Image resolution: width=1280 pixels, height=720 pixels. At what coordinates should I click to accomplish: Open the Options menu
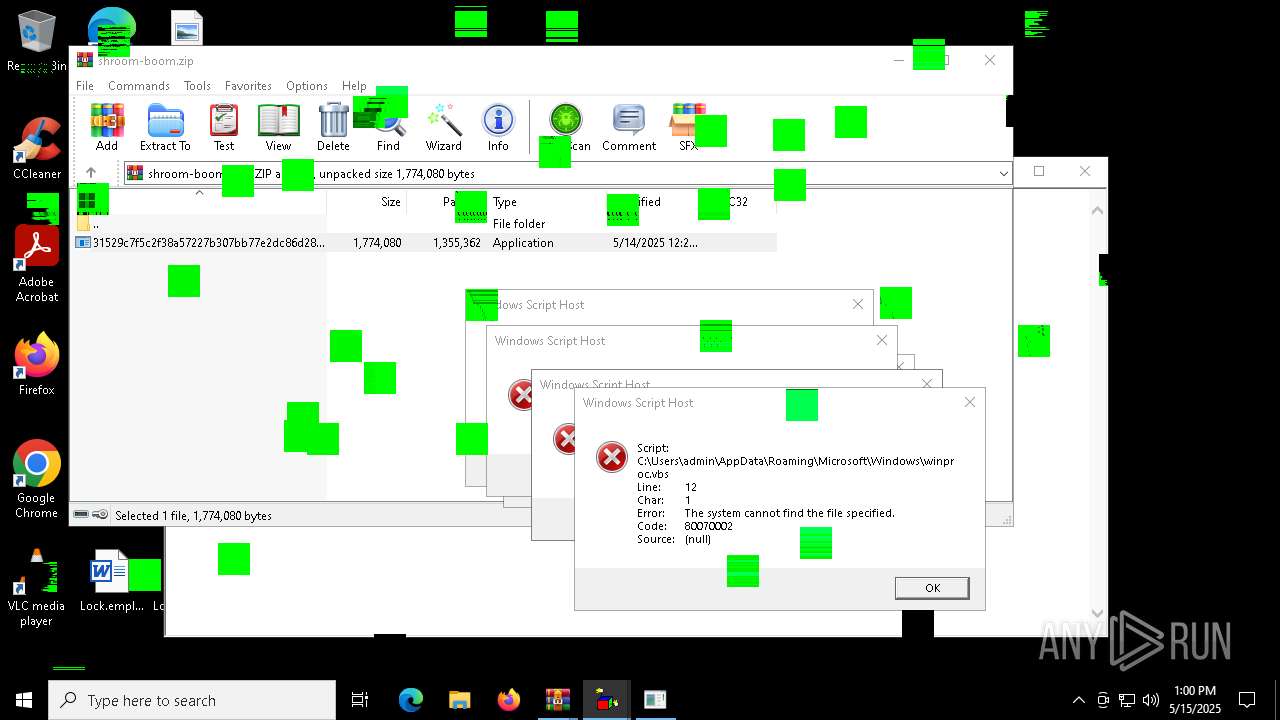tap(307, 86)
